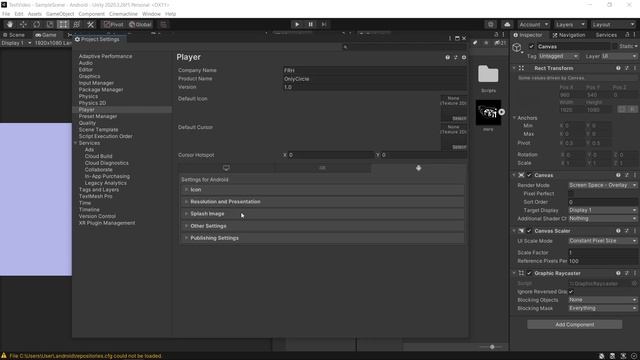Viewport: 640px width, 360px height.
Task: Select Input Manager in the settings list
Action: click(96, 83)
